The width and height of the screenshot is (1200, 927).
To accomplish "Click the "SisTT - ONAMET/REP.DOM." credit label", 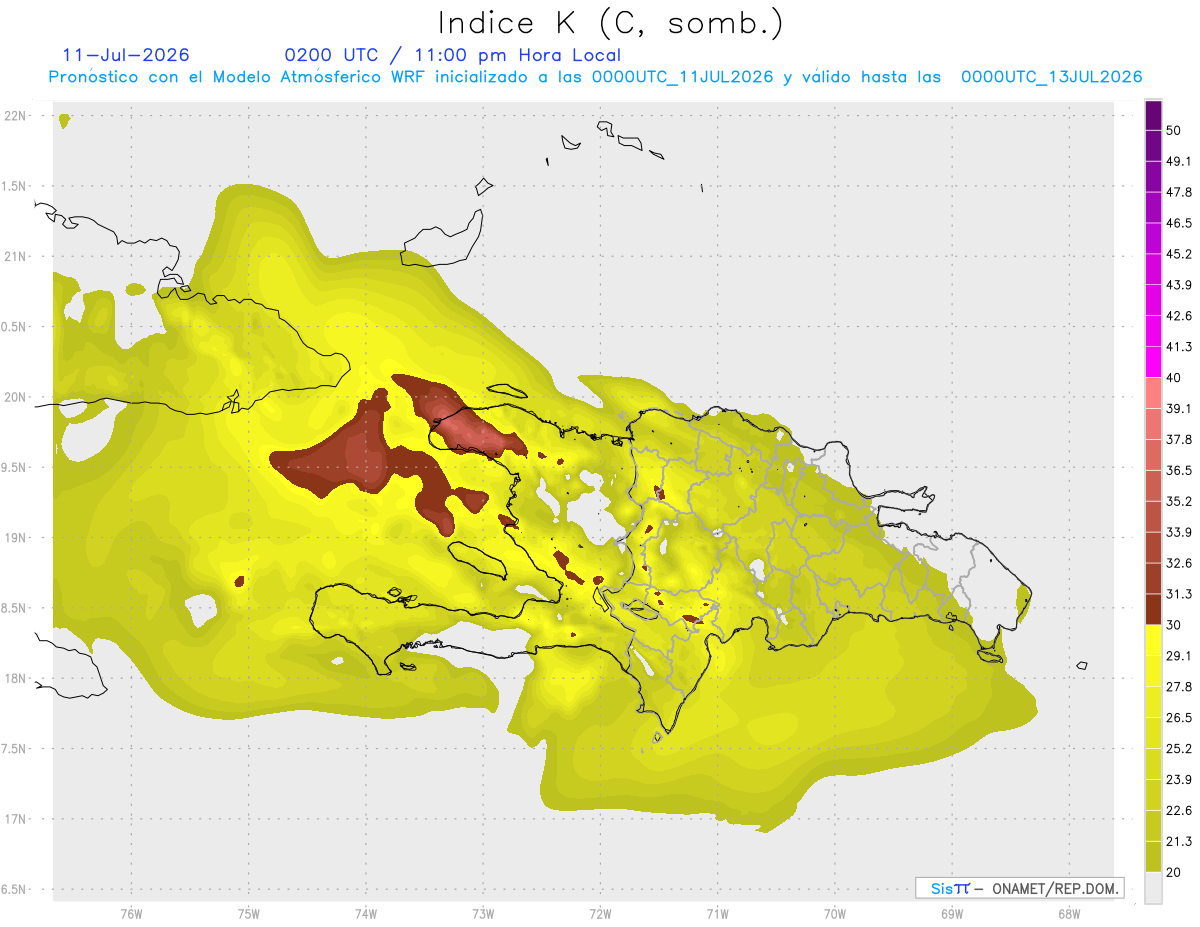I will click(1019, 888).
